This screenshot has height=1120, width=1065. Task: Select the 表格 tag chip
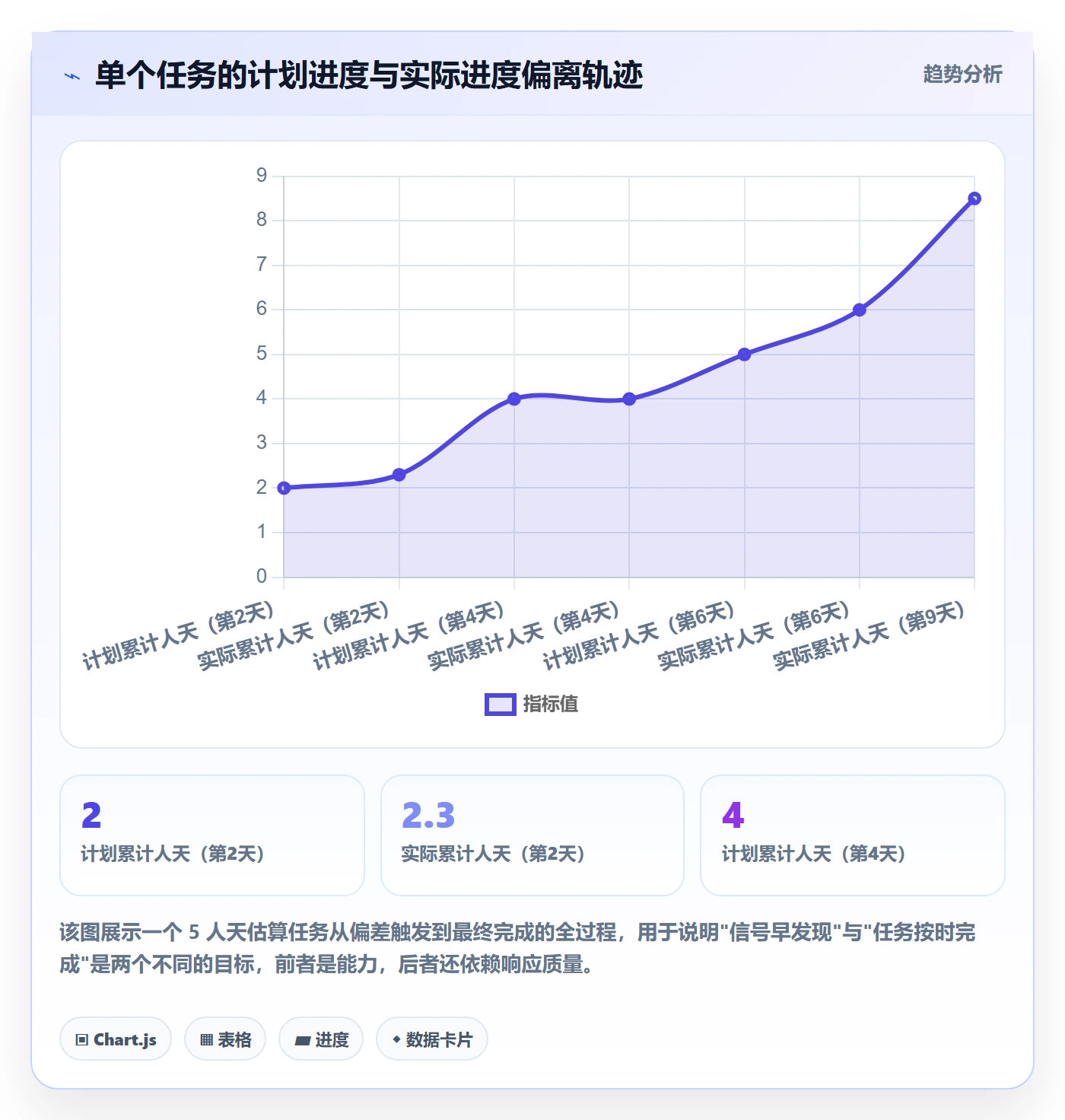point(225,1039)
